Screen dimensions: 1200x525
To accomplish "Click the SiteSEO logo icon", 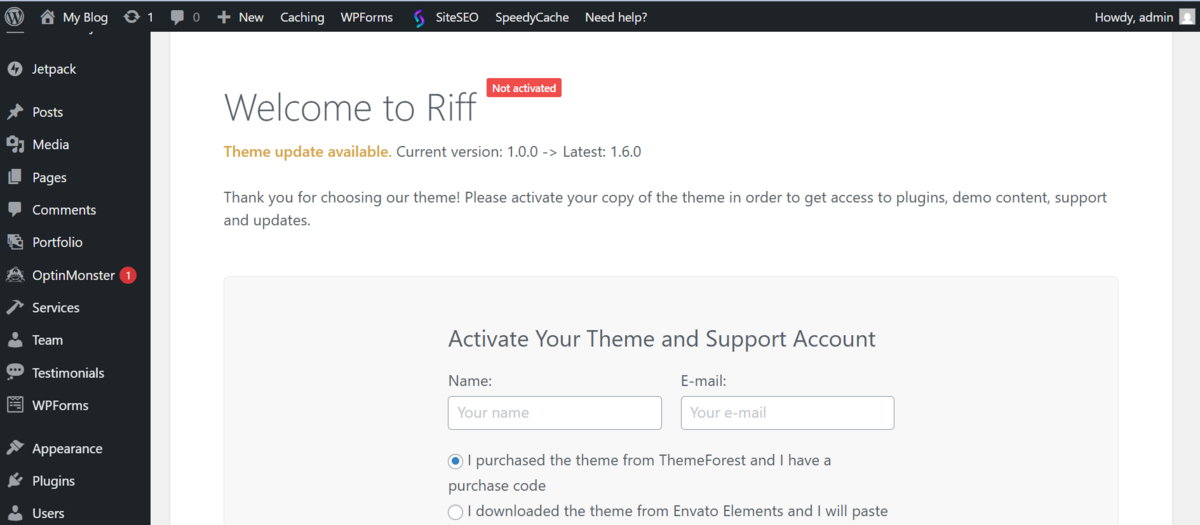I will click(419, 17).
